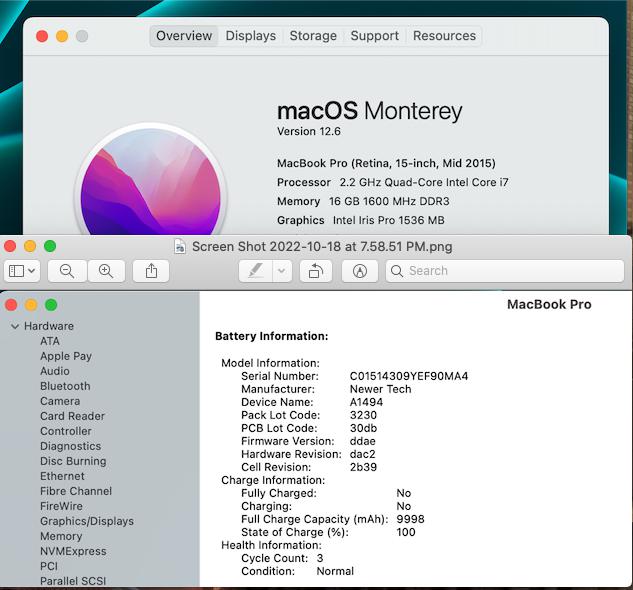Select ATA in the Hardware list
The height and width of the screenshot is (590, 633).
50,341
